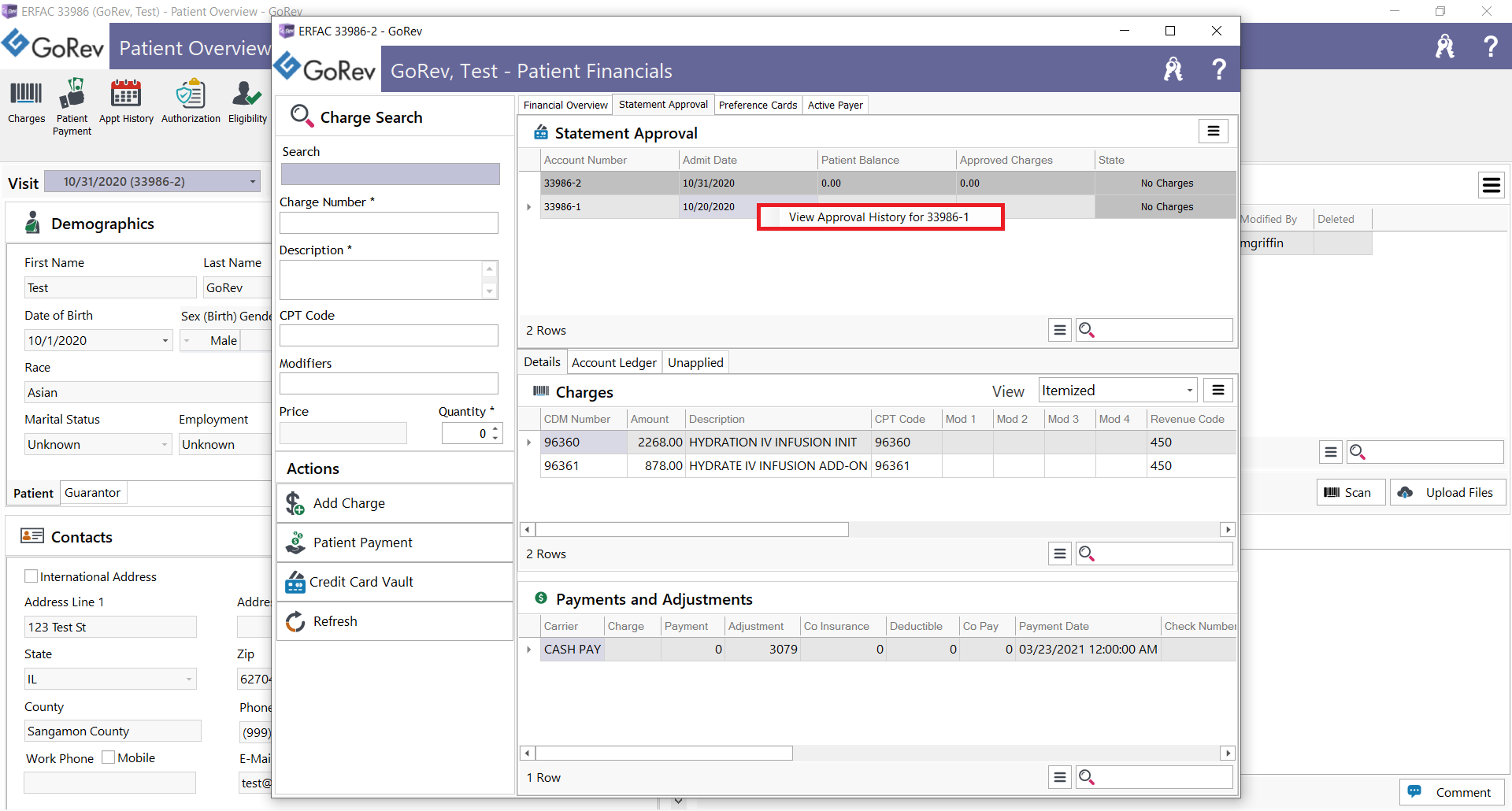The image size is (1512, 811).
Task: Open menu beside Payments 1 Row search
Action: (1060, 777)
